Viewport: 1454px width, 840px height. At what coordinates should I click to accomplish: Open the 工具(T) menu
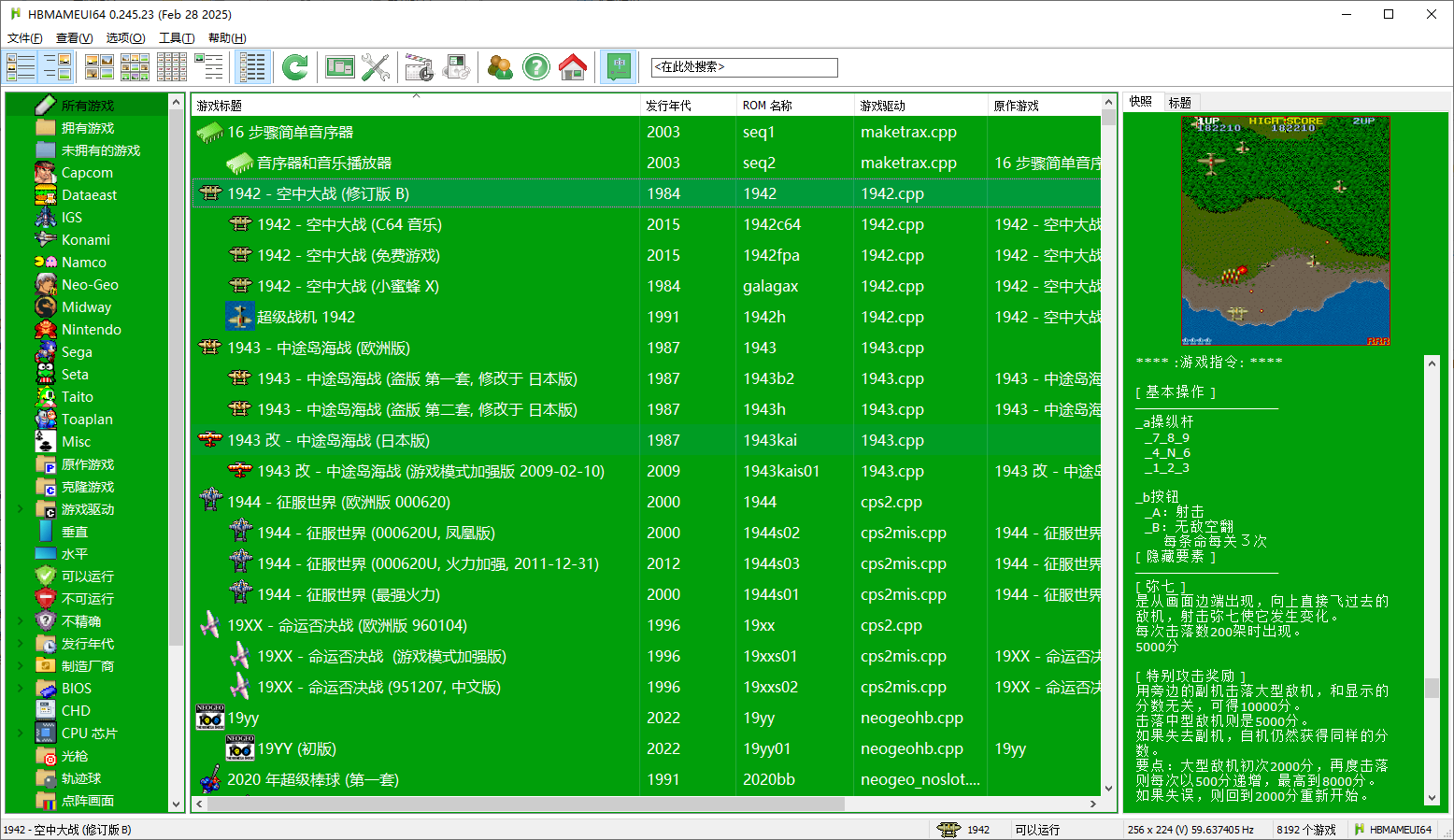(x=177, y=38)
